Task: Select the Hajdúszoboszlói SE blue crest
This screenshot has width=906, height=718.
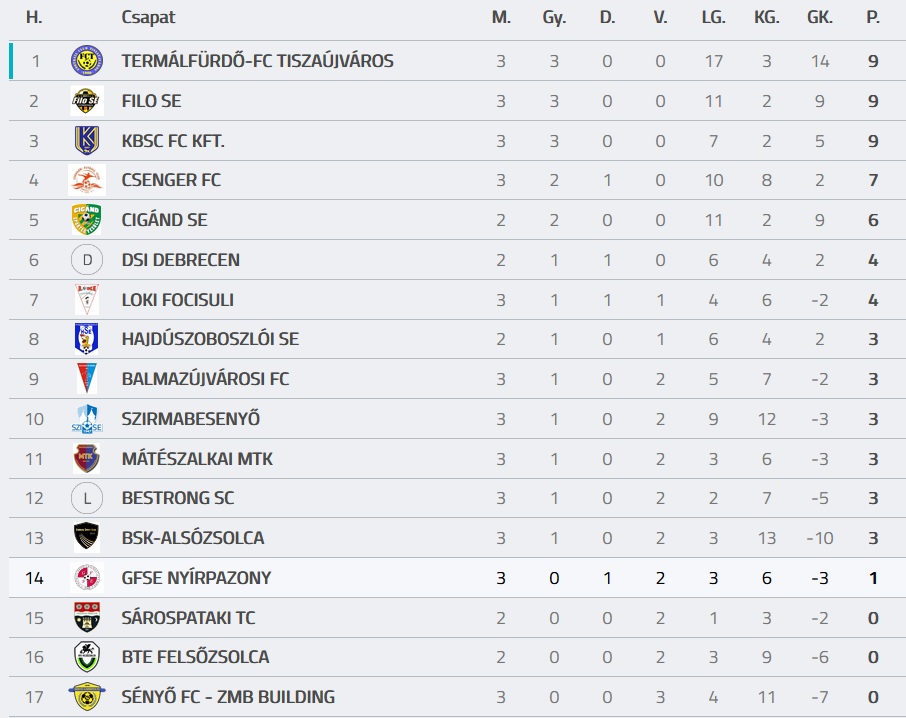Action: (87, 338)
